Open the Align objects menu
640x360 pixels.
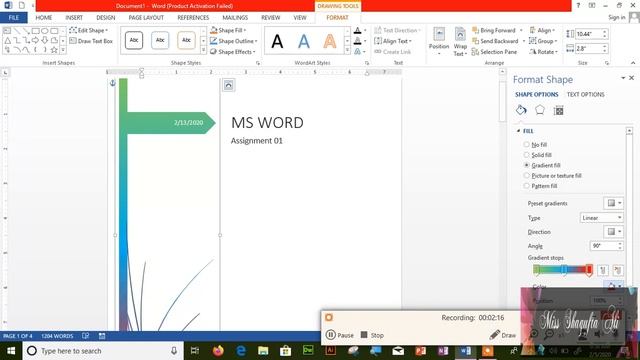[542, 30]
